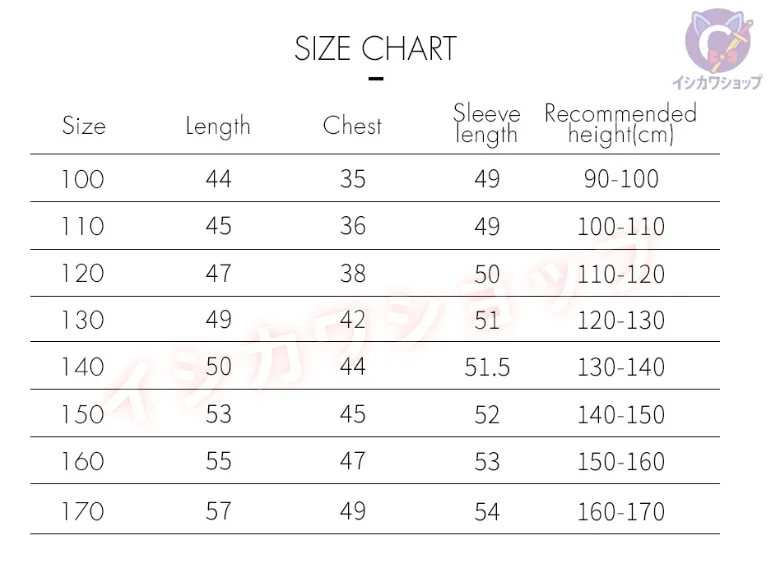This screenshot has height=562, width=769.
Task: Click size 130 row label
Action: point(82,320)
